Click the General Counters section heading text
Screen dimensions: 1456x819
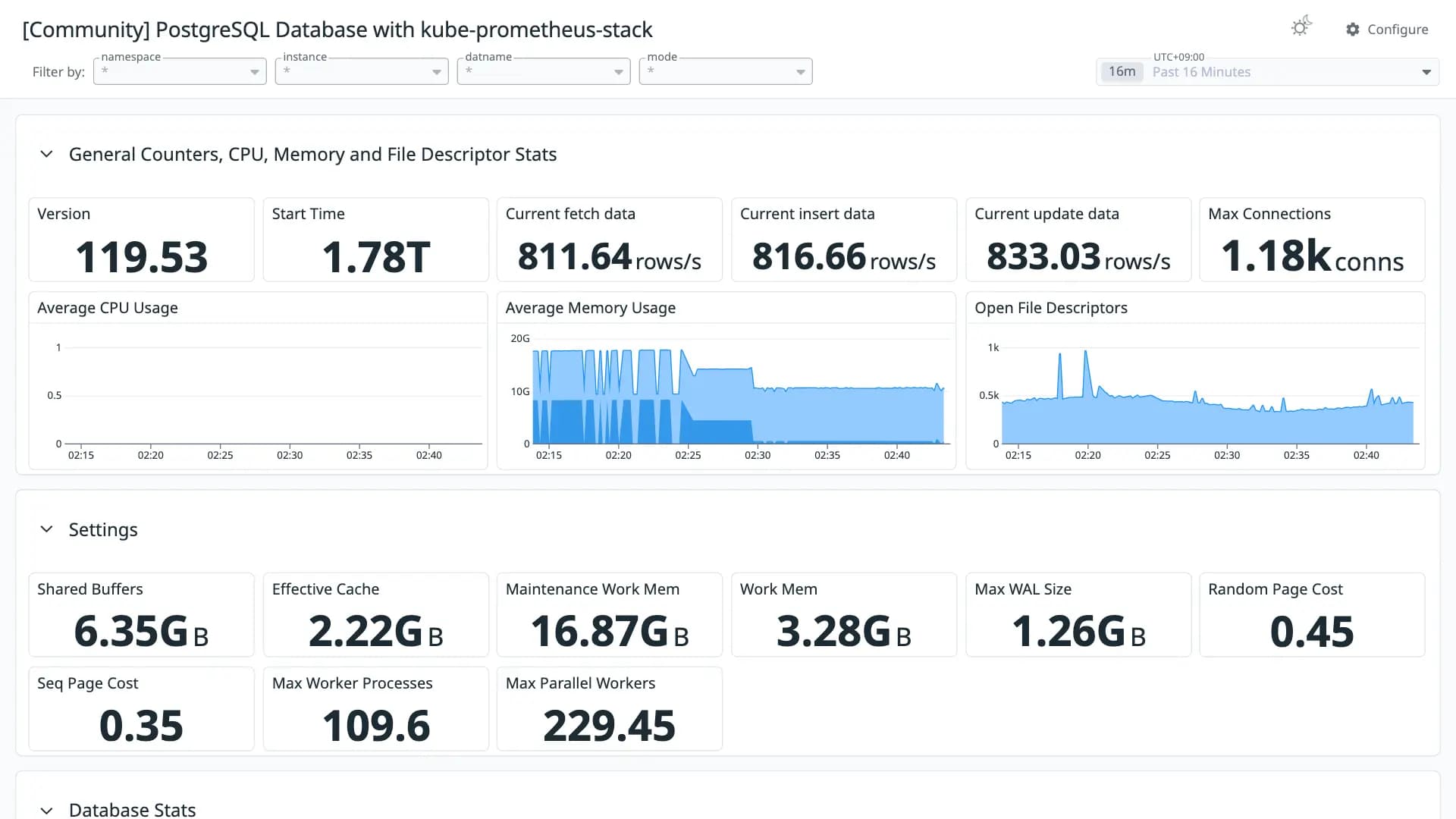[312, 154]
